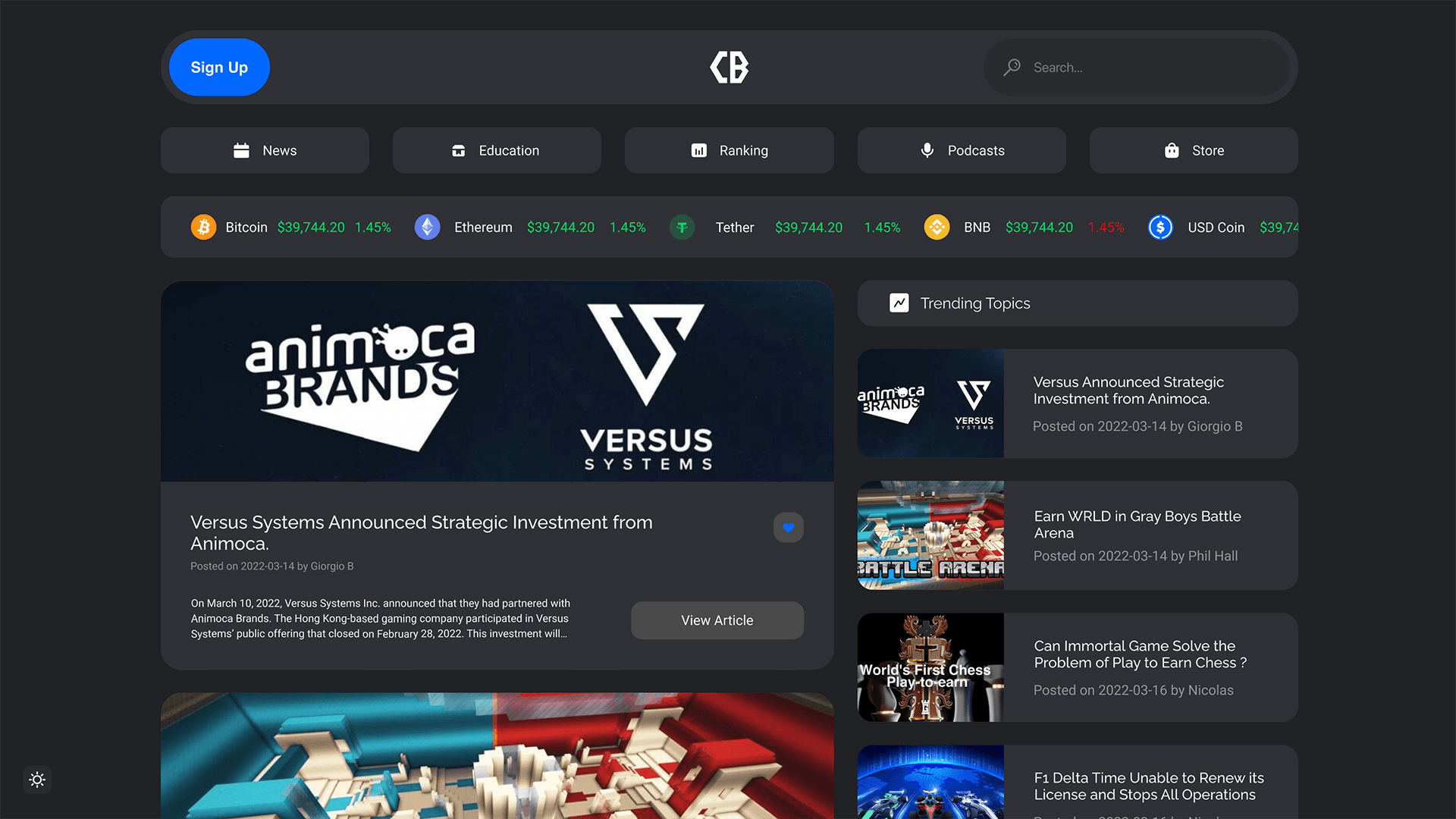The width and height of the screenshot is (1456, 819).
Task: Click 'Posted on 2022-03-16 by Nicolas' text
Action: pyautogui.click(x=1133, y=690)
